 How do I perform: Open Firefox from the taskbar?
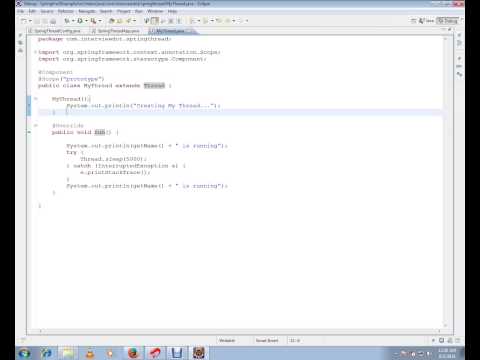[x=133, y=353]
